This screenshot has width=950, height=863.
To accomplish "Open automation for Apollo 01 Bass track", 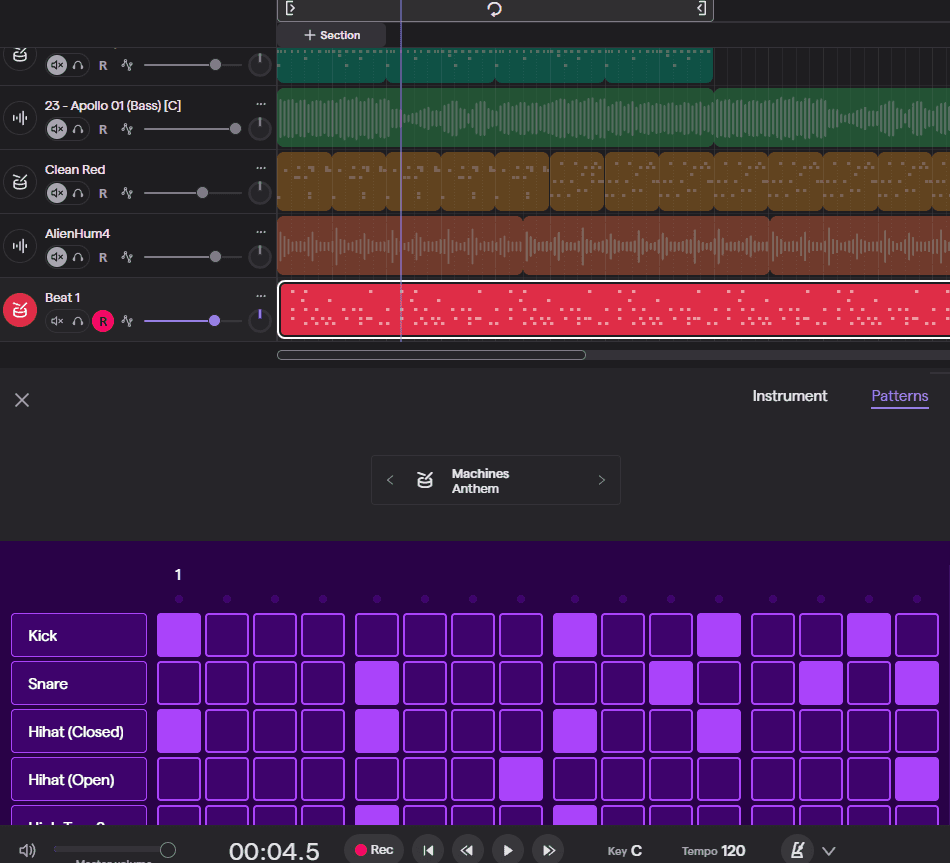I will coord(127,128).
